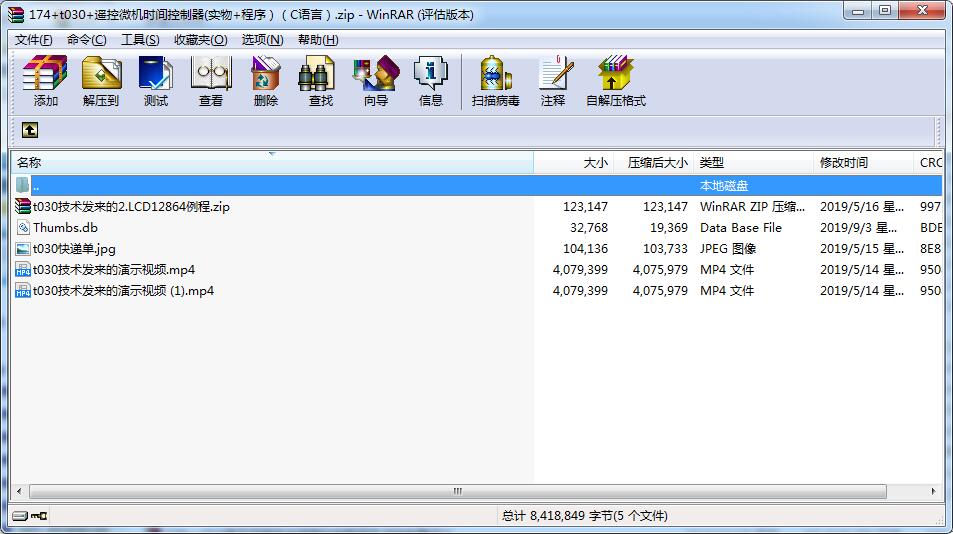Click the 添加 (Add) toolbar icon
The width and height of the screenshot is (953, 534).
pos(45,73)
